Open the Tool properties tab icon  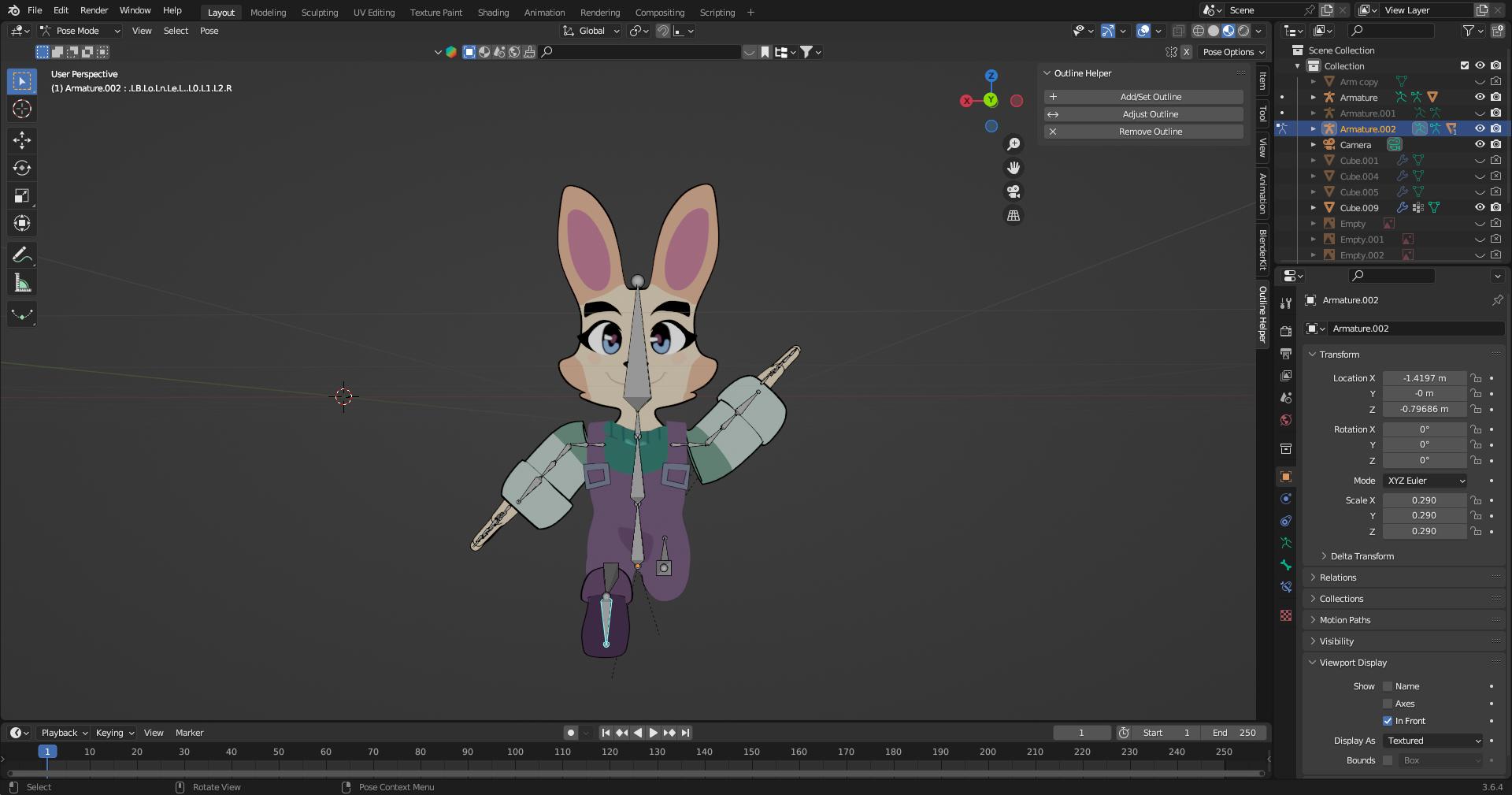(x=1286, y=303)
